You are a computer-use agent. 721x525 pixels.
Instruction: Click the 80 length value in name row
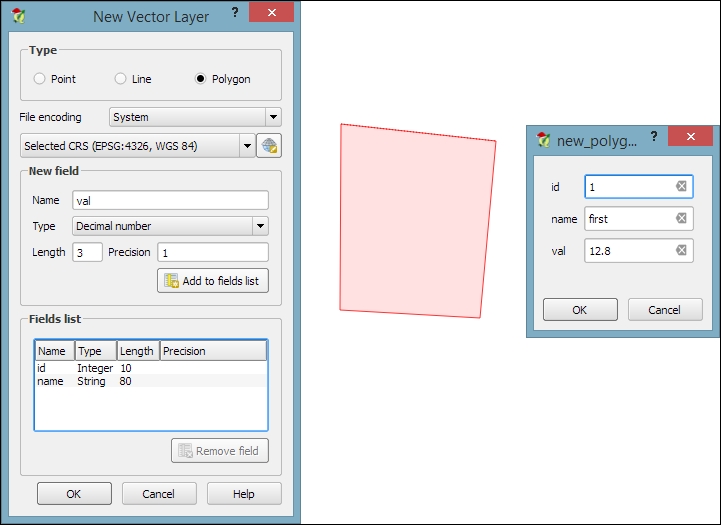click(125, 381)
